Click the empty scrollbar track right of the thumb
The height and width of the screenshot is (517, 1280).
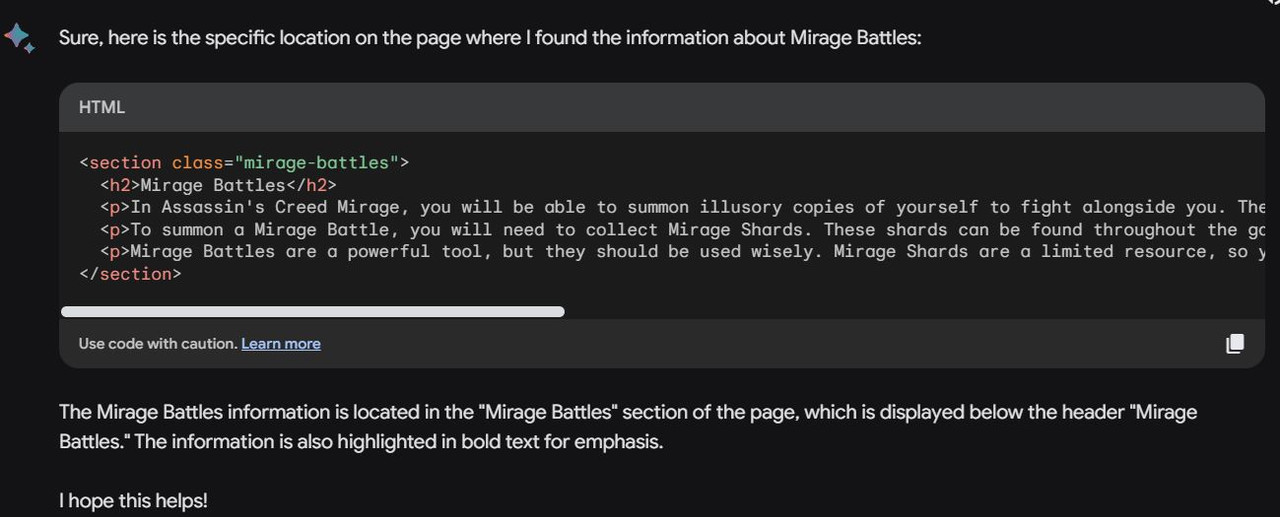tap(915, 311)
